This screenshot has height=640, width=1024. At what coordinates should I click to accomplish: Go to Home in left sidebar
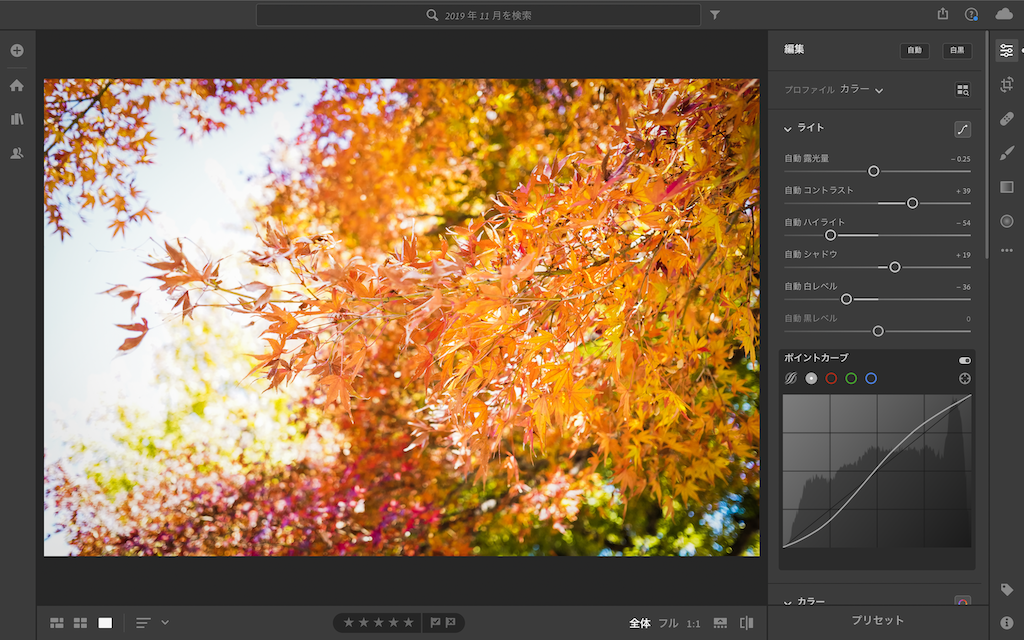coord(17,86)
